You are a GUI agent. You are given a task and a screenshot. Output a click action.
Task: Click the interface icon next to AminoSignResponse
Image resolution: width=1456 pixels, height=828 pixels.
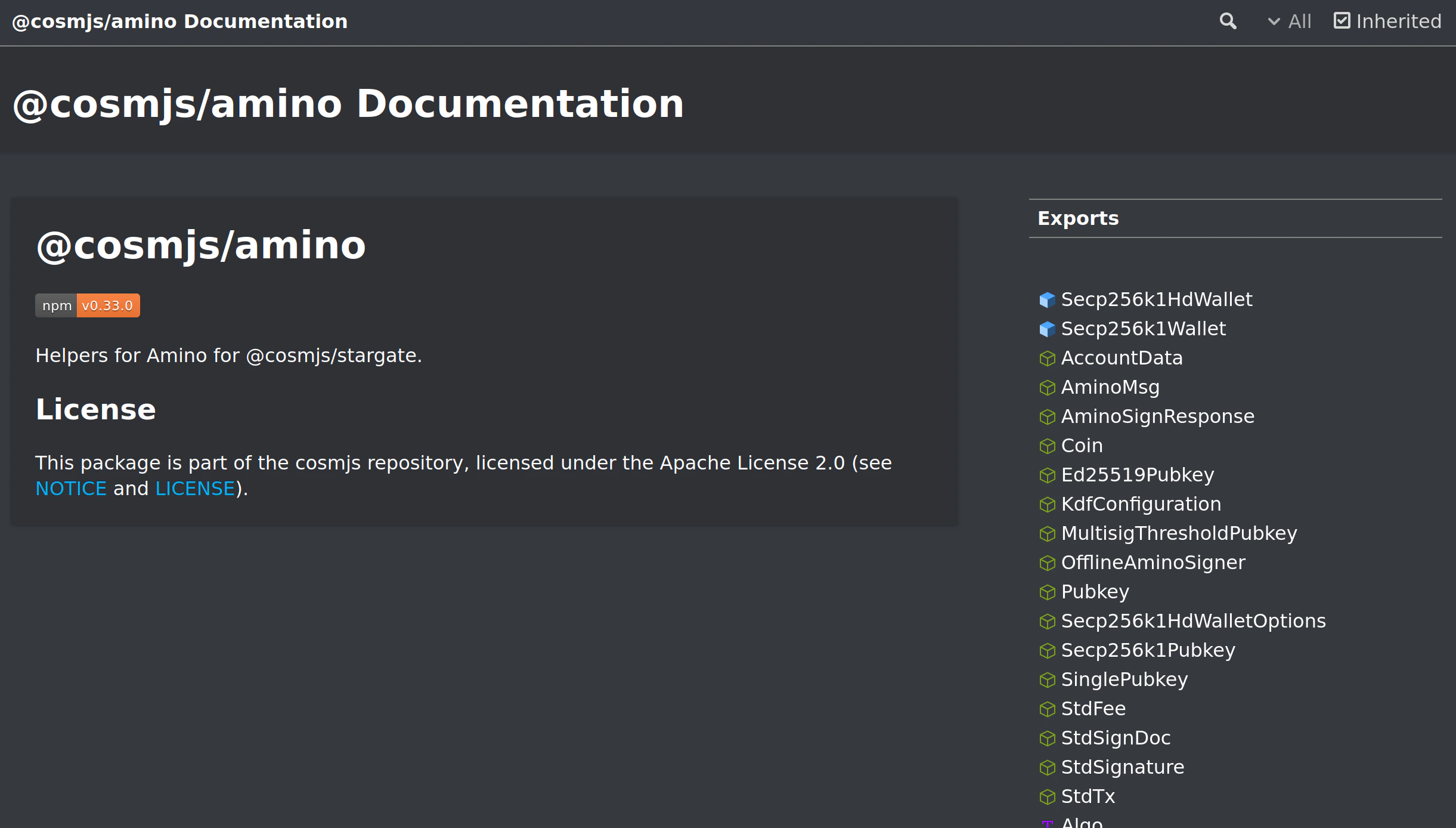click(x=1048, y=416)
